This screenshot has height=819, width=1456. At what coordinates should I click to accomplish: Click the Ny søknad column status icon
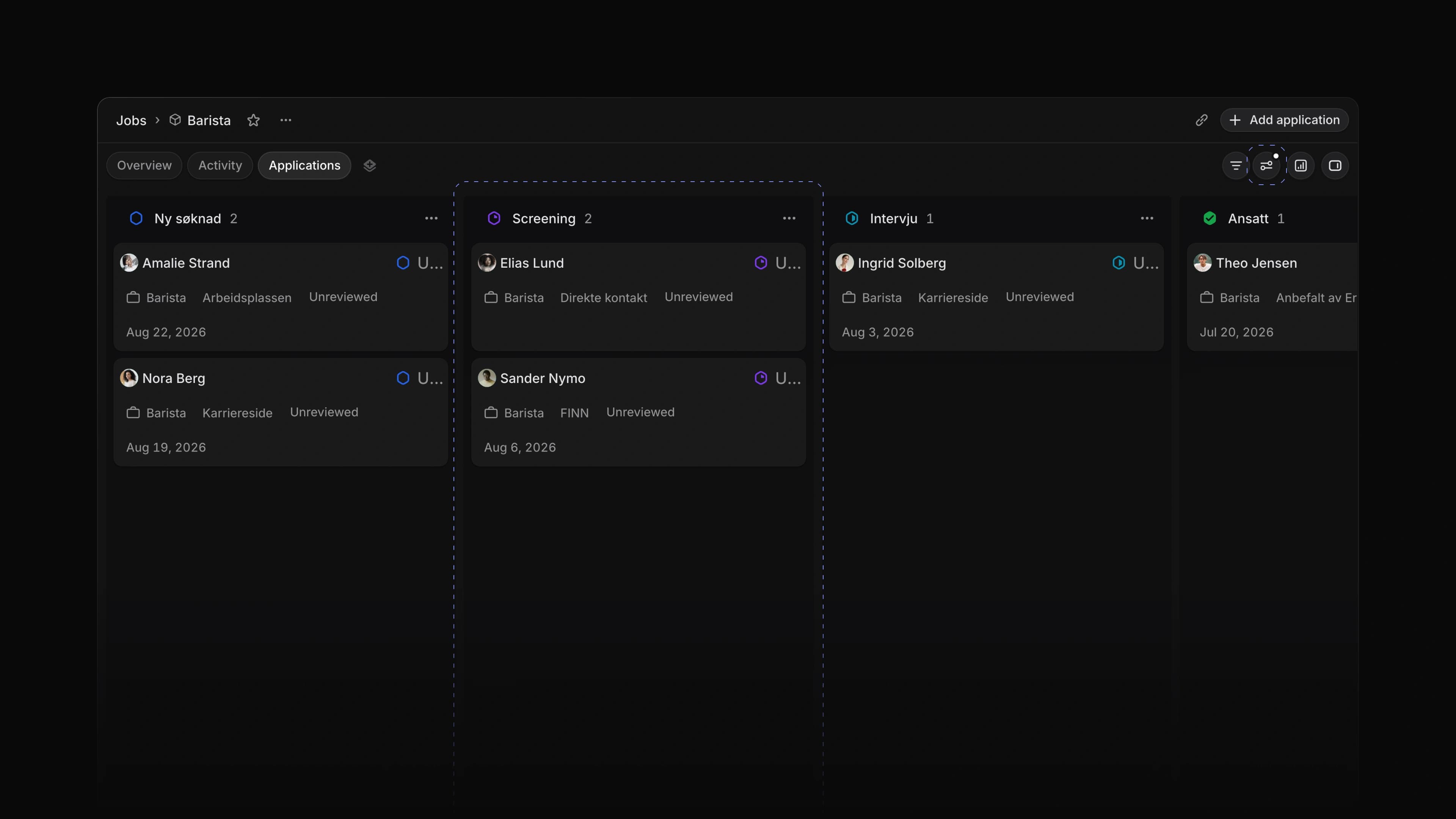coord(136,218)
